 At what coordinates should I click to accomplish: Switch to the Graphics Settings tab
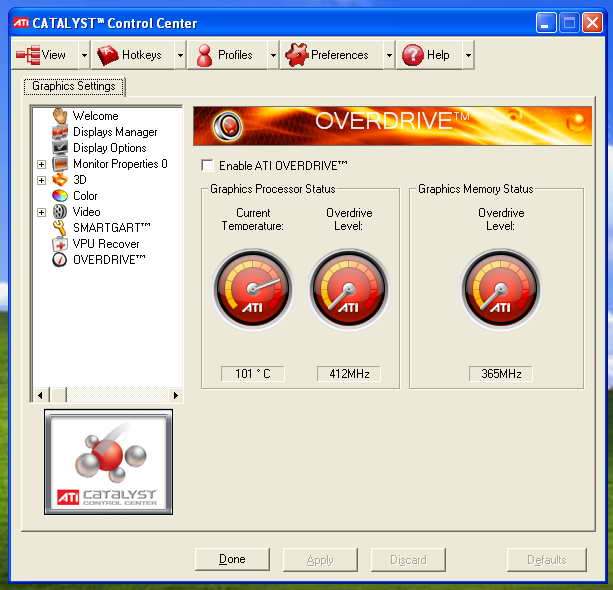pyautogui.click(x=74, y=86)
